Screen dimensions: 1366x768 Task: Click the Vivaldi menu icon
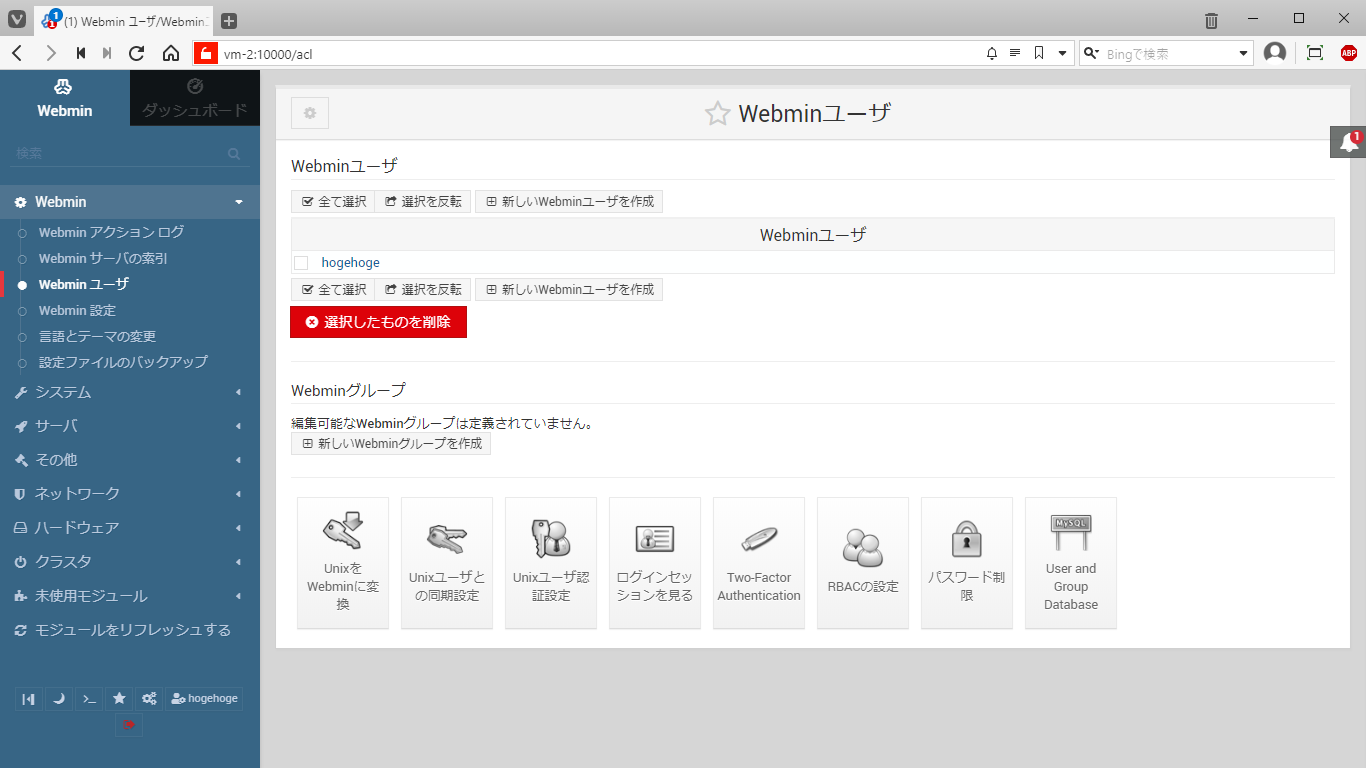point(17,20)
